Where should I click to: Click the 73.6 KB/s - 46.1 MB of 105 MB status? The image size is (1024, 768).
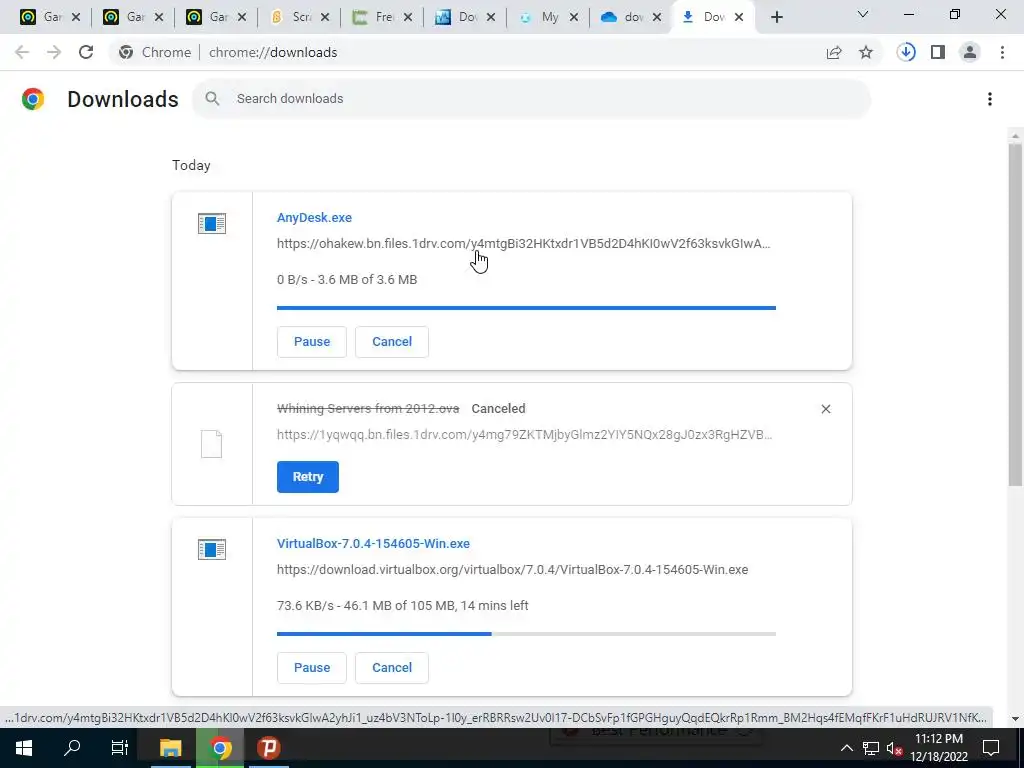coord(402,605)
